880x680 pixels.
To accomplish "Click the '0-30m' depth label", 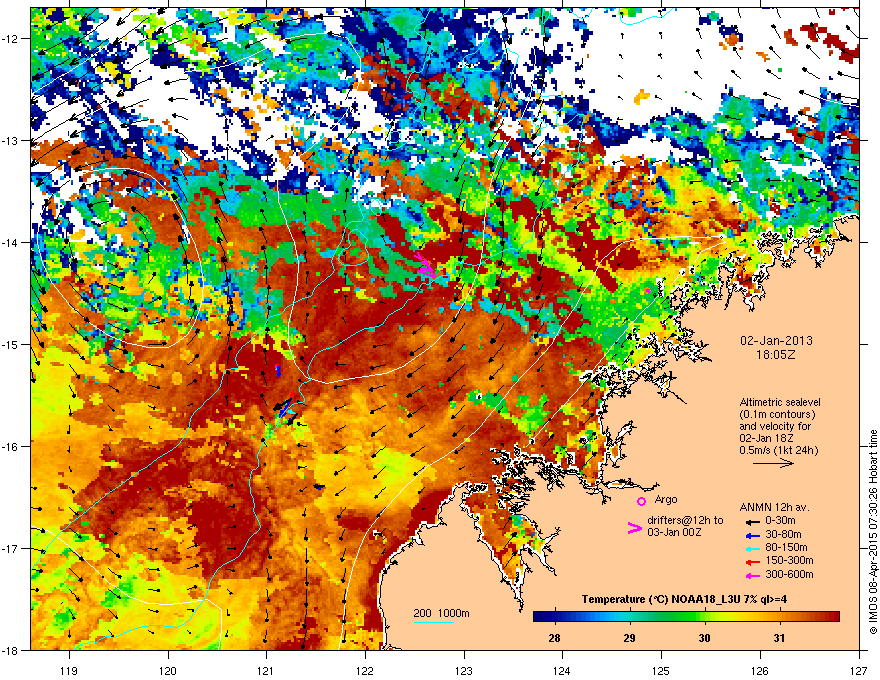I will (780, 520).
